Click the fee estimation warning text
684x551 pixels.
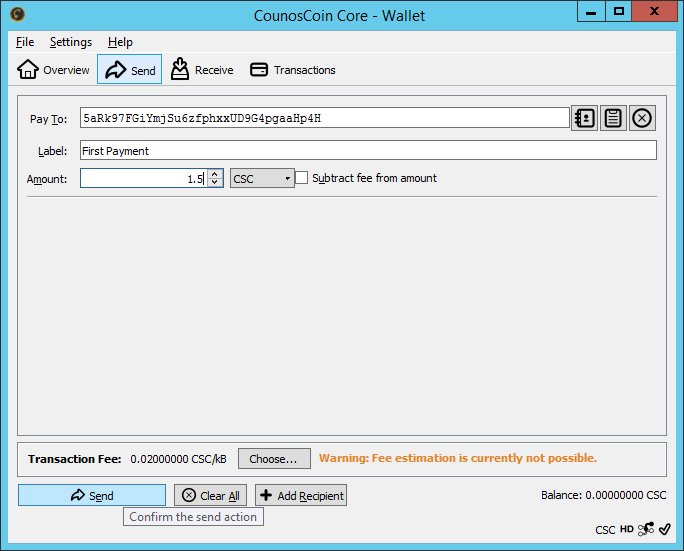click(x=458, y=458)
